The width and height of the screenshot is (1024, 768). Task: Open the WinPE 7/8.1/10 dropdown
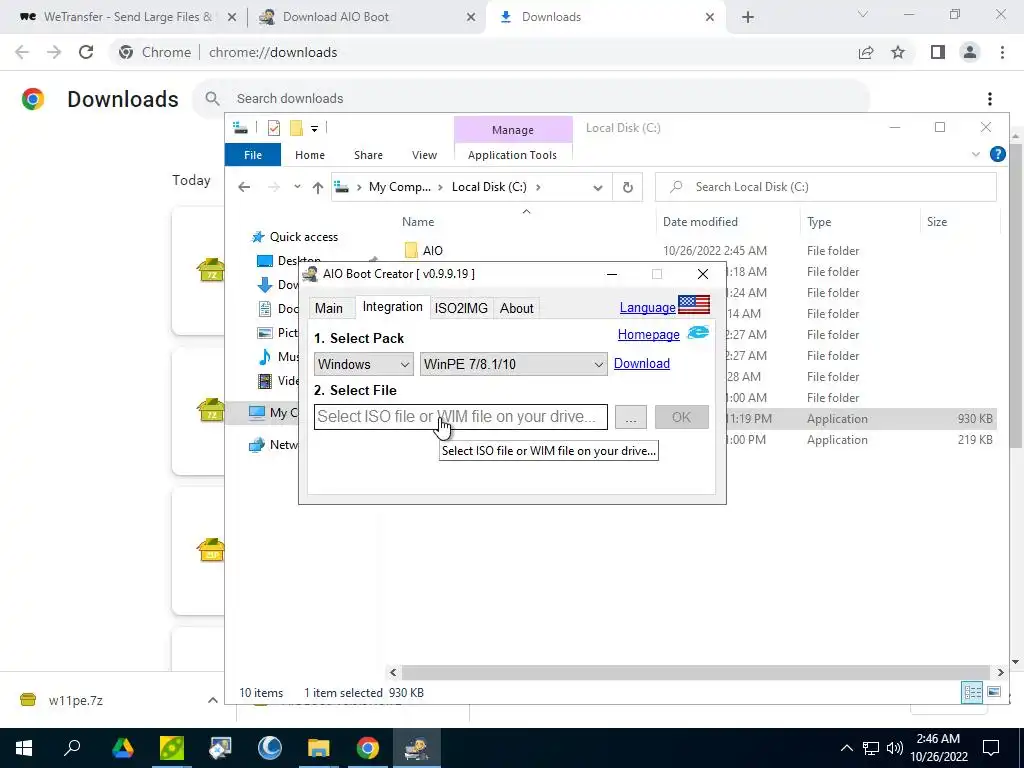click(513, 364)
